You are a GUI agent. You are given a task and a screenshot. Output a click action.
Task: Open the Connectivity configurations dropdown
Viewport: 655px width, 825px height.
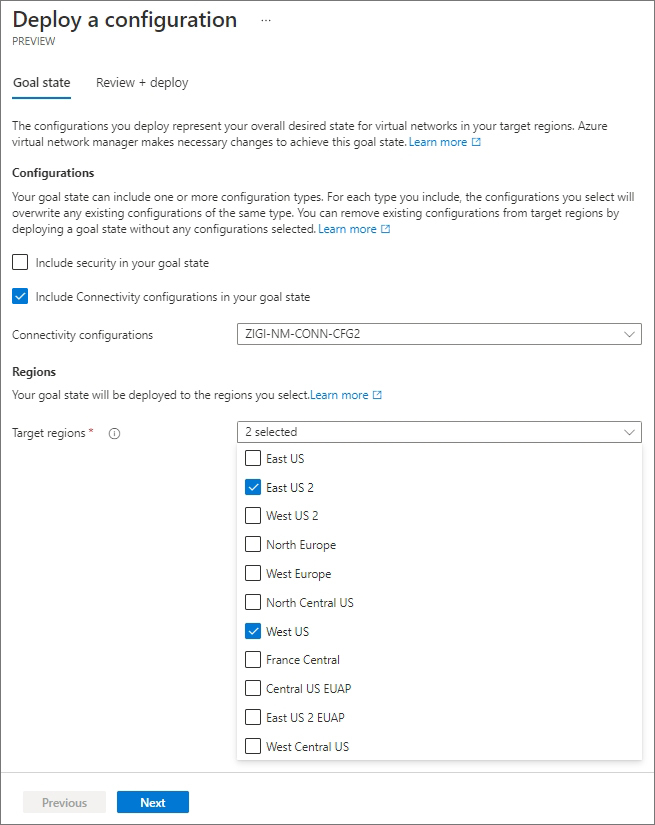tap(439, 334)
